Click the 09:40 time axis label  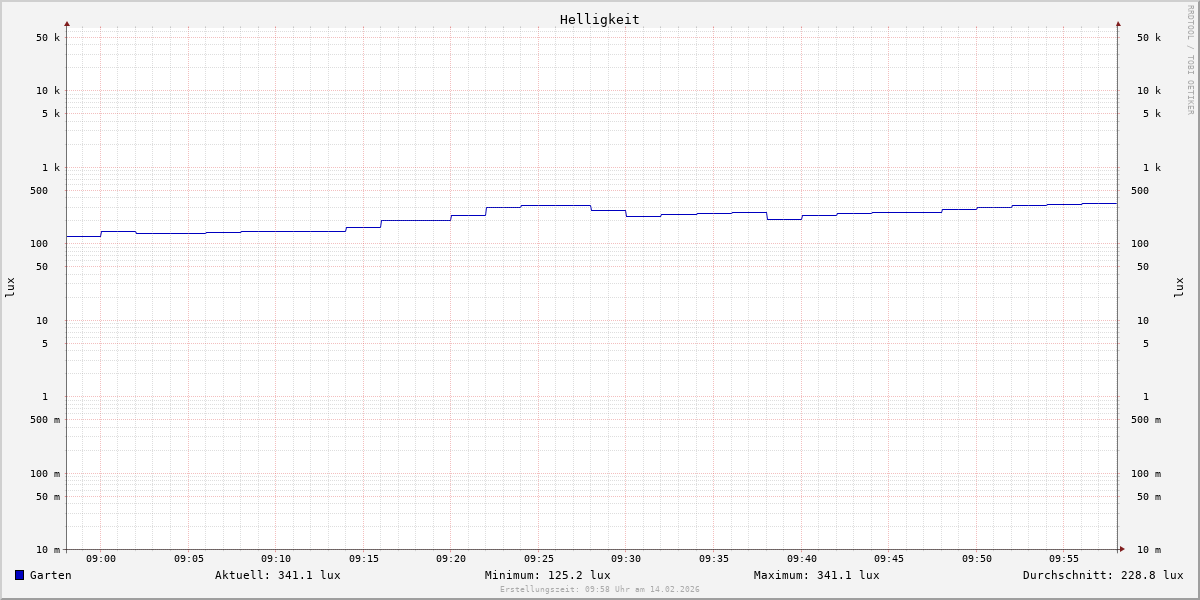(801, 559)
